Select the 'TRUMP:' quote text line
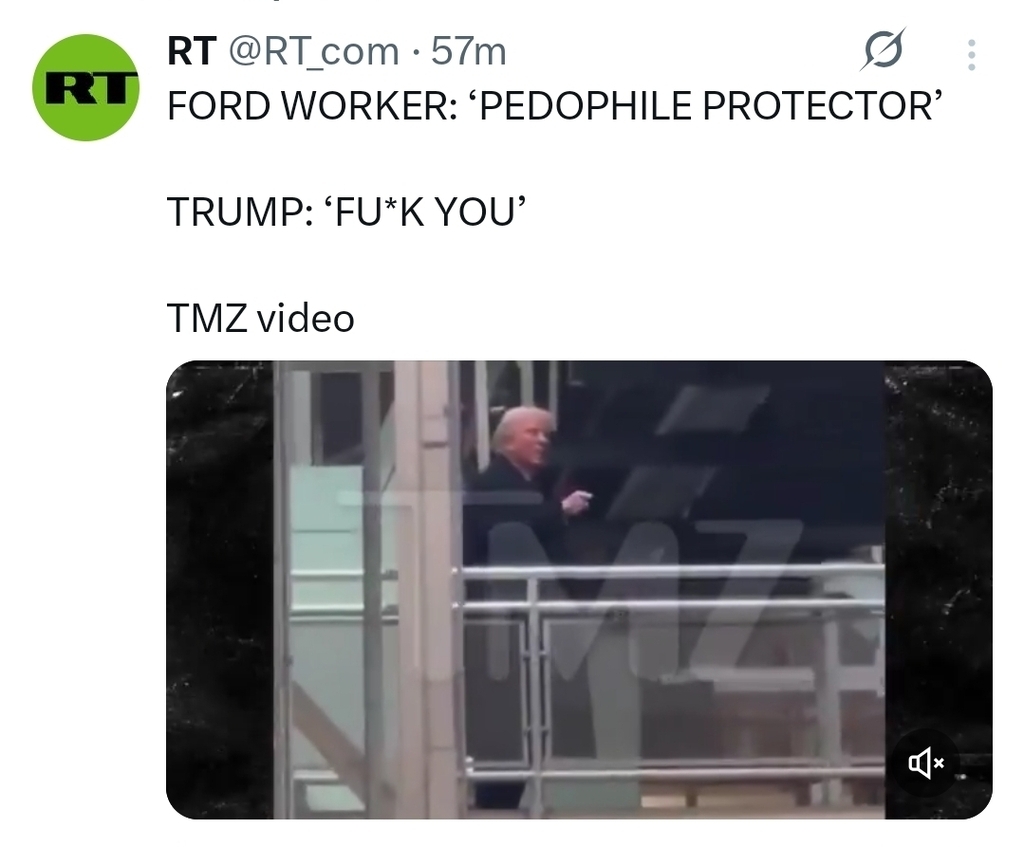 [x=347, y=212]
